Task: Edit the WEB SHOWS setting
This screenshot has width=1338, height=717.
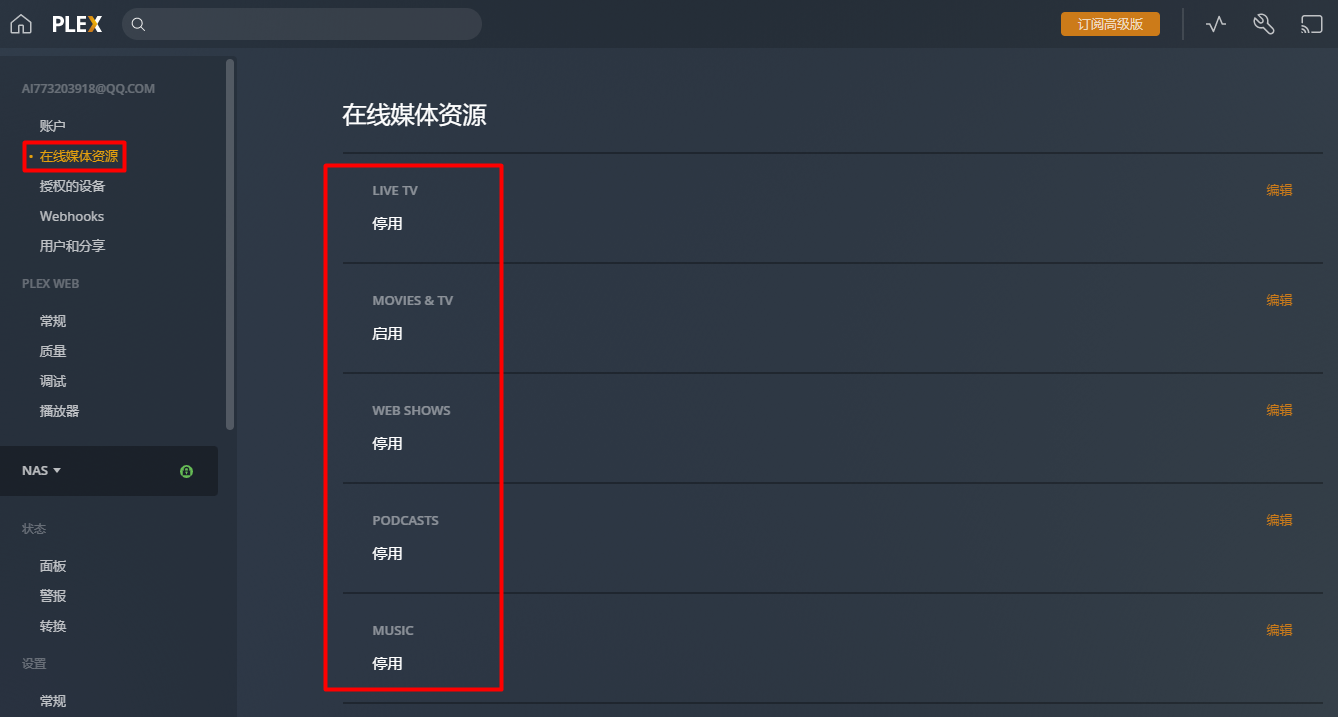Action: (x=1279, y=410)
